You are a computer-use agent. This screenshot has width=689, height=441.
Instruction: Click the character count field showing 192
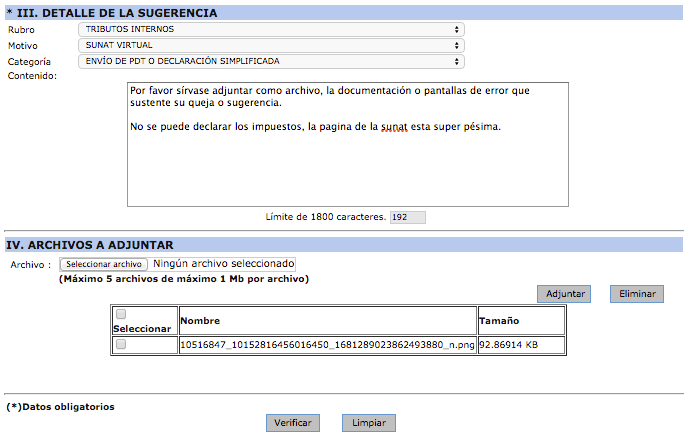pyautogui.click(x=407, y=217)
